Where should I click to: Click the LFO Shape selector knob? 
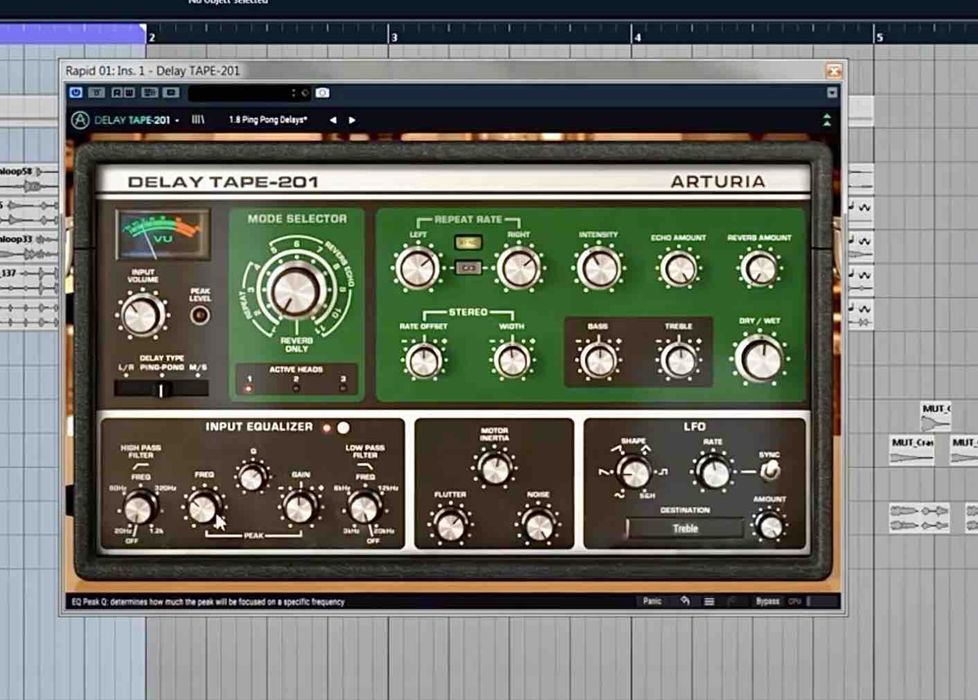pyautogui.click(x=634, y=472)
